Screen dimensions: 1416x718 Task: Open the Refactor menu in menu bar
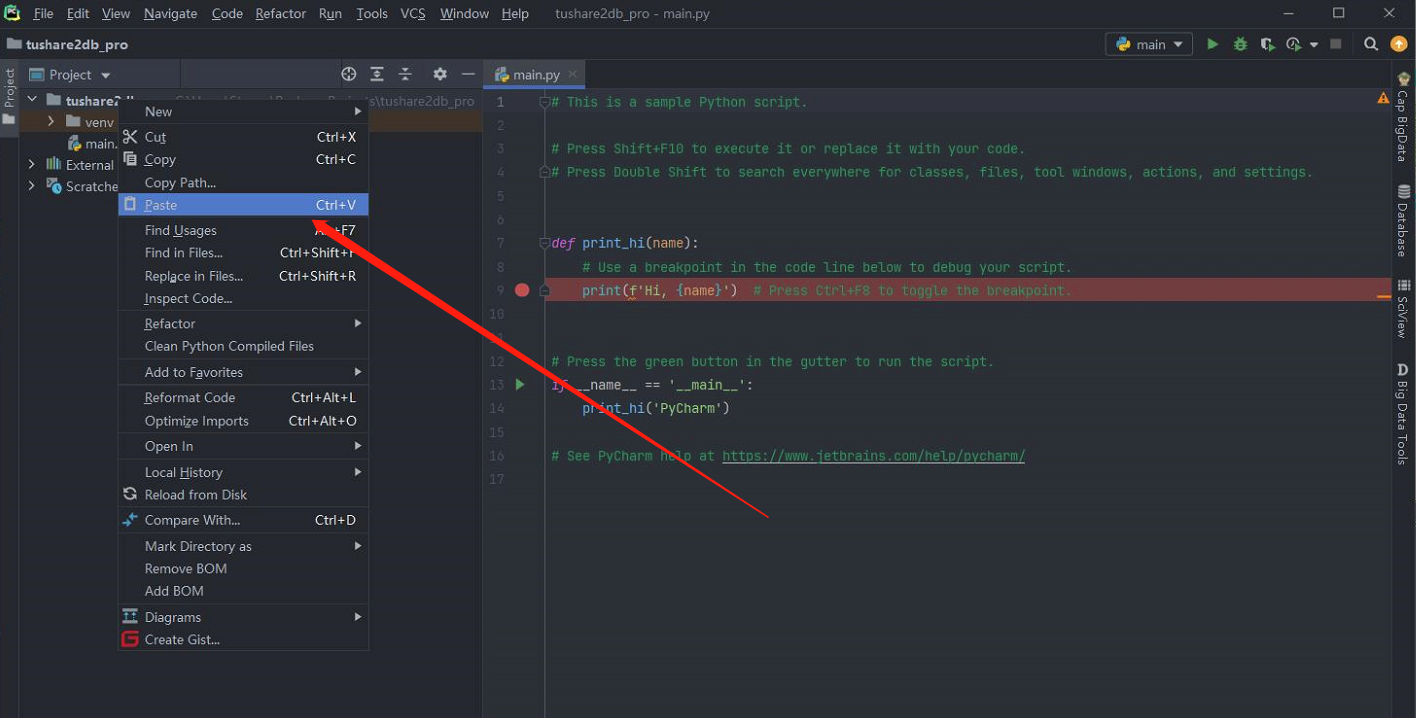(280, 13)
